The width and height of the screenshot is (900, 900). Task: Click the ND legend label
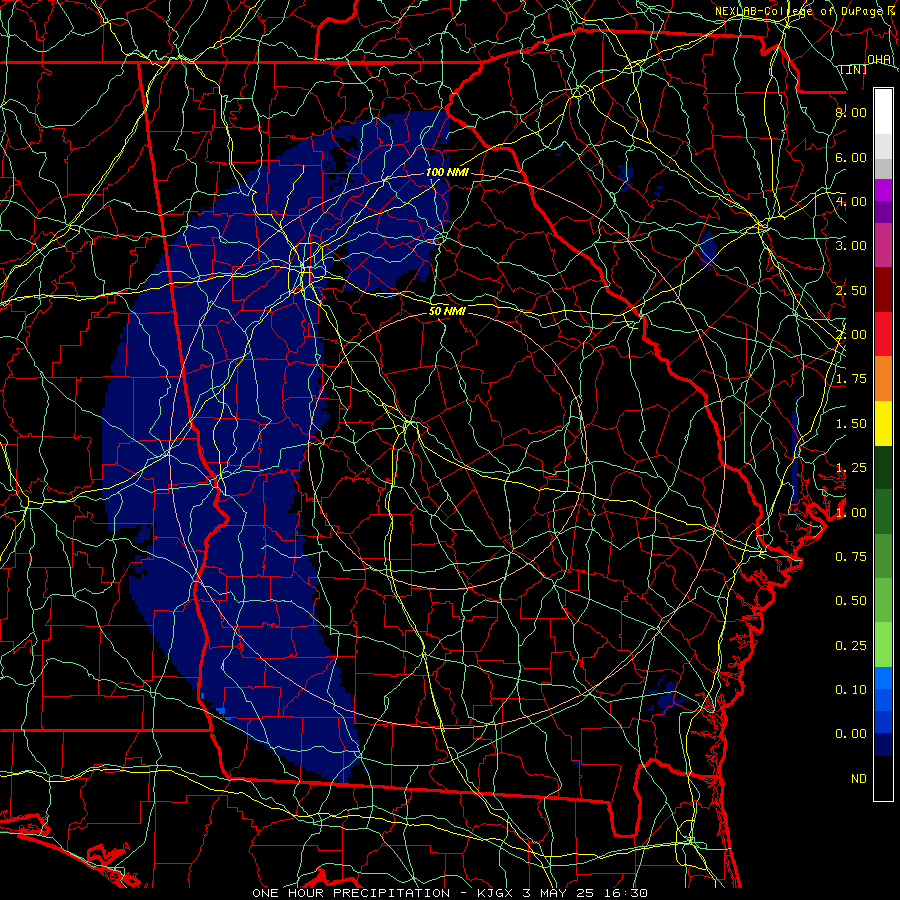859,779
